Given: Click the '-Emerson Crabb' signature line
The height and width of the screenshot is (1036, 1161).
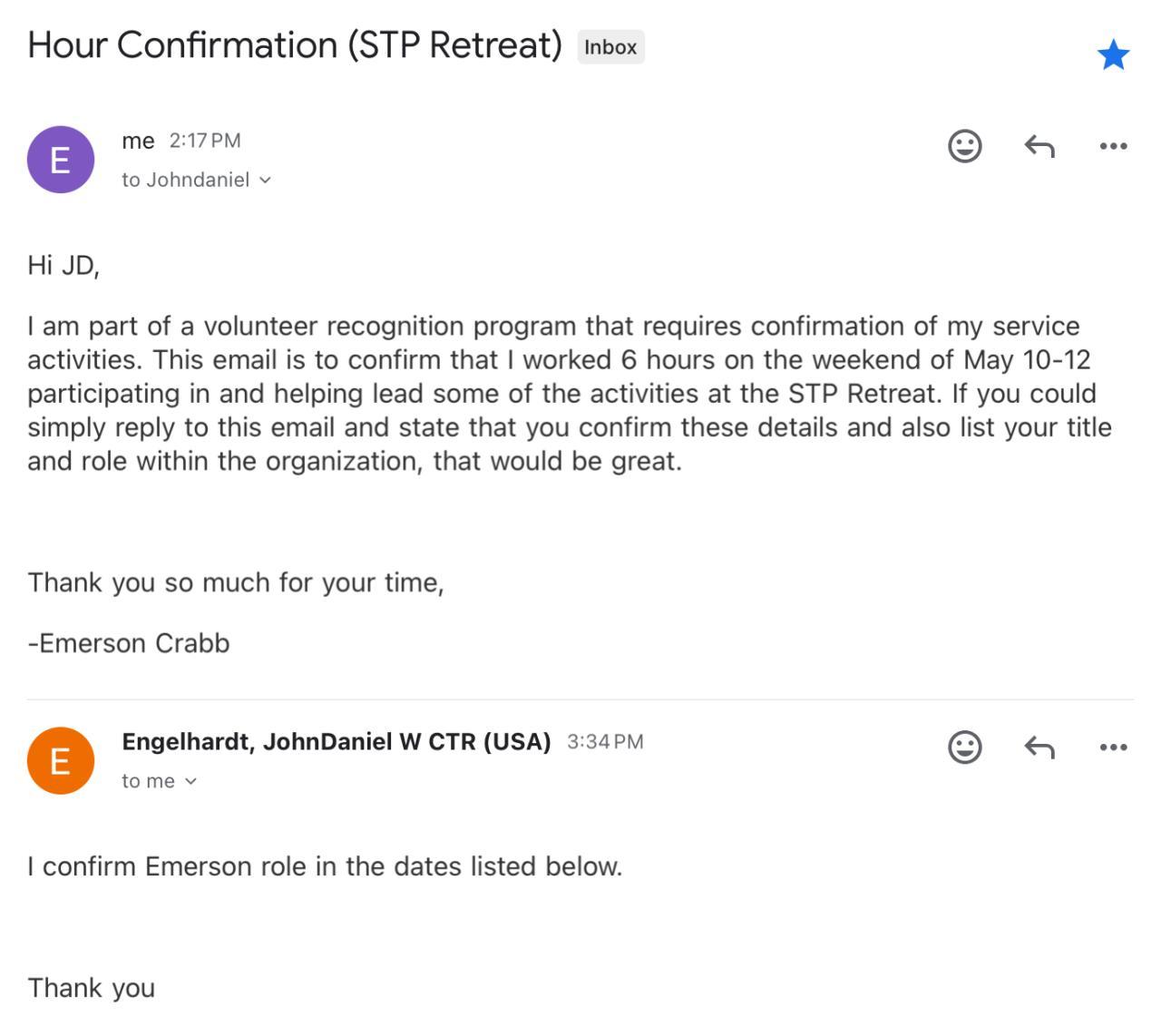Looking at the screenshot, I should pyautogui.click(x=129, y=643).
